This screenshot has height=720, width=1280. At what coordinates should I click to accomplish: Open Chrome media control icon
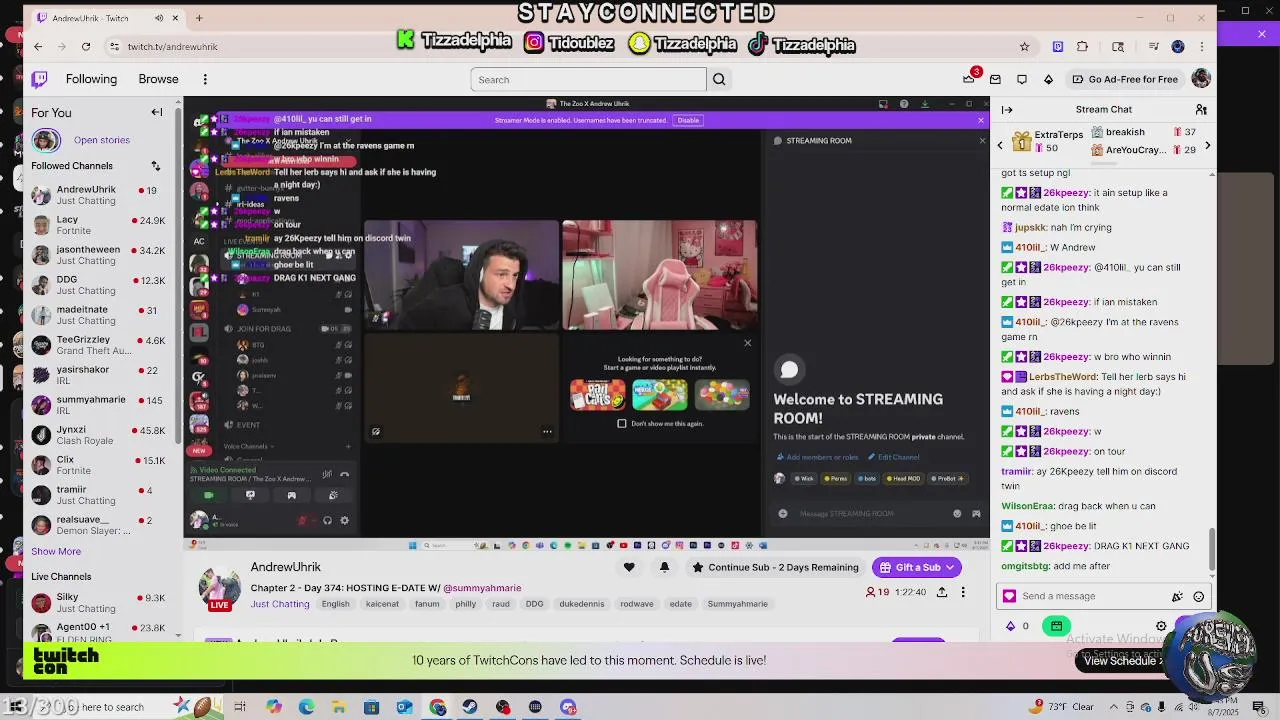pos(1153,46)
